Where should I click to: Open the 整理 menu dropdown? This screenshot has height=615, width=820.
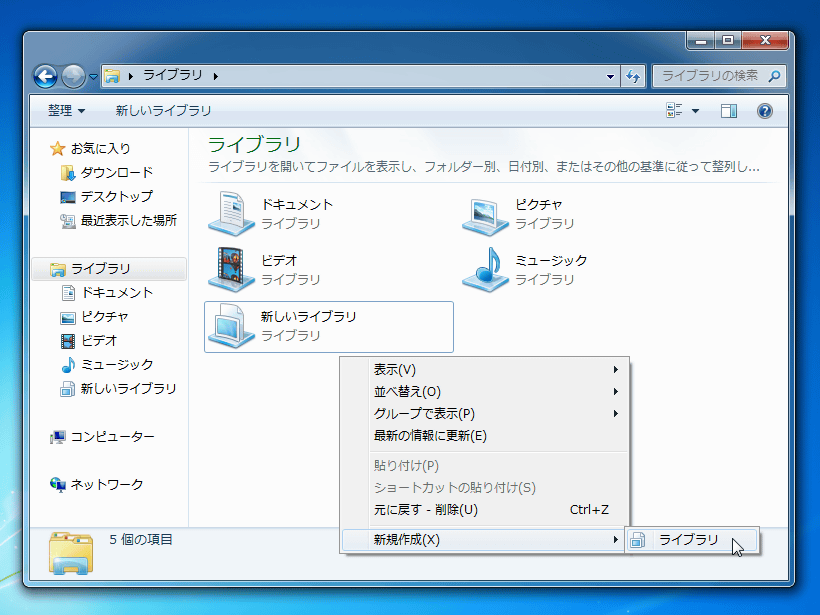pyautogui.click(x=66, y=110)
